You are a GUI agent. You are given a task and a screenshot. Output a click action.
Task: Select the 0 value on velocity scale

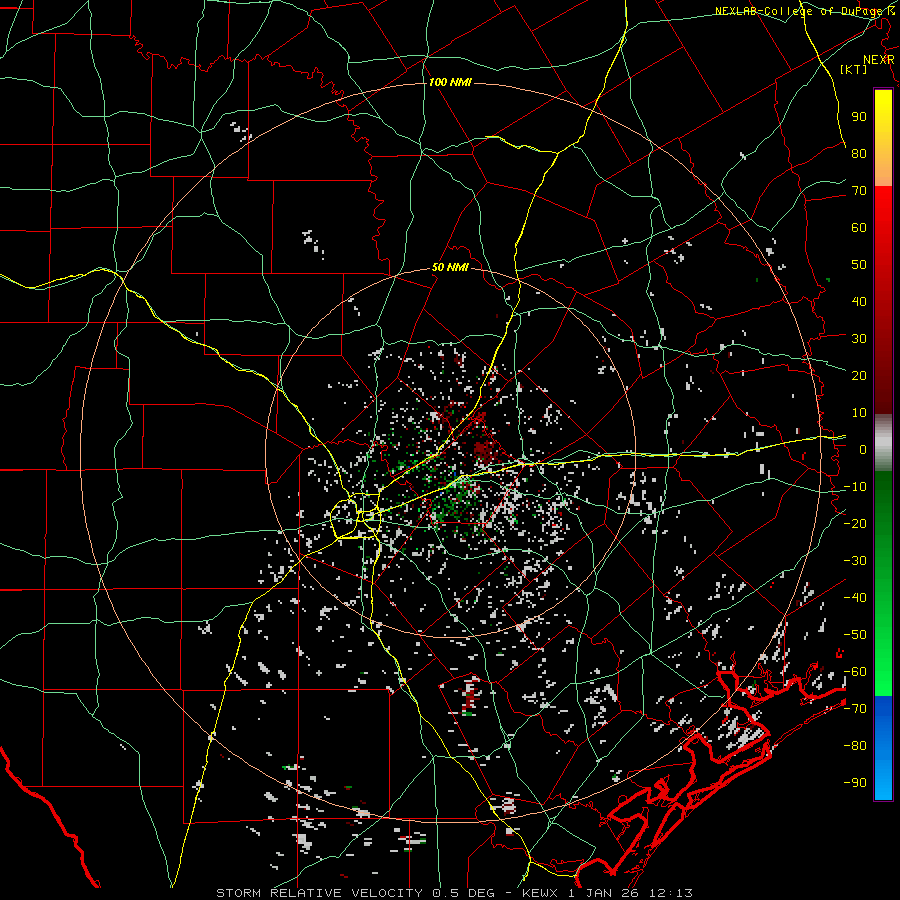[x=863, y=449]
